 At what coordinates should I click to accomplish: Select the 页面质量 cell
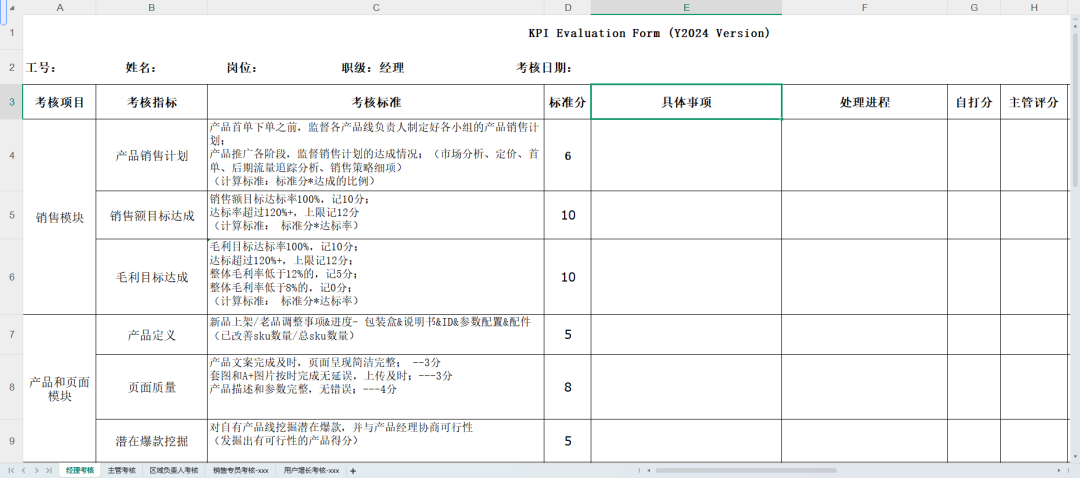coord(152,387)
